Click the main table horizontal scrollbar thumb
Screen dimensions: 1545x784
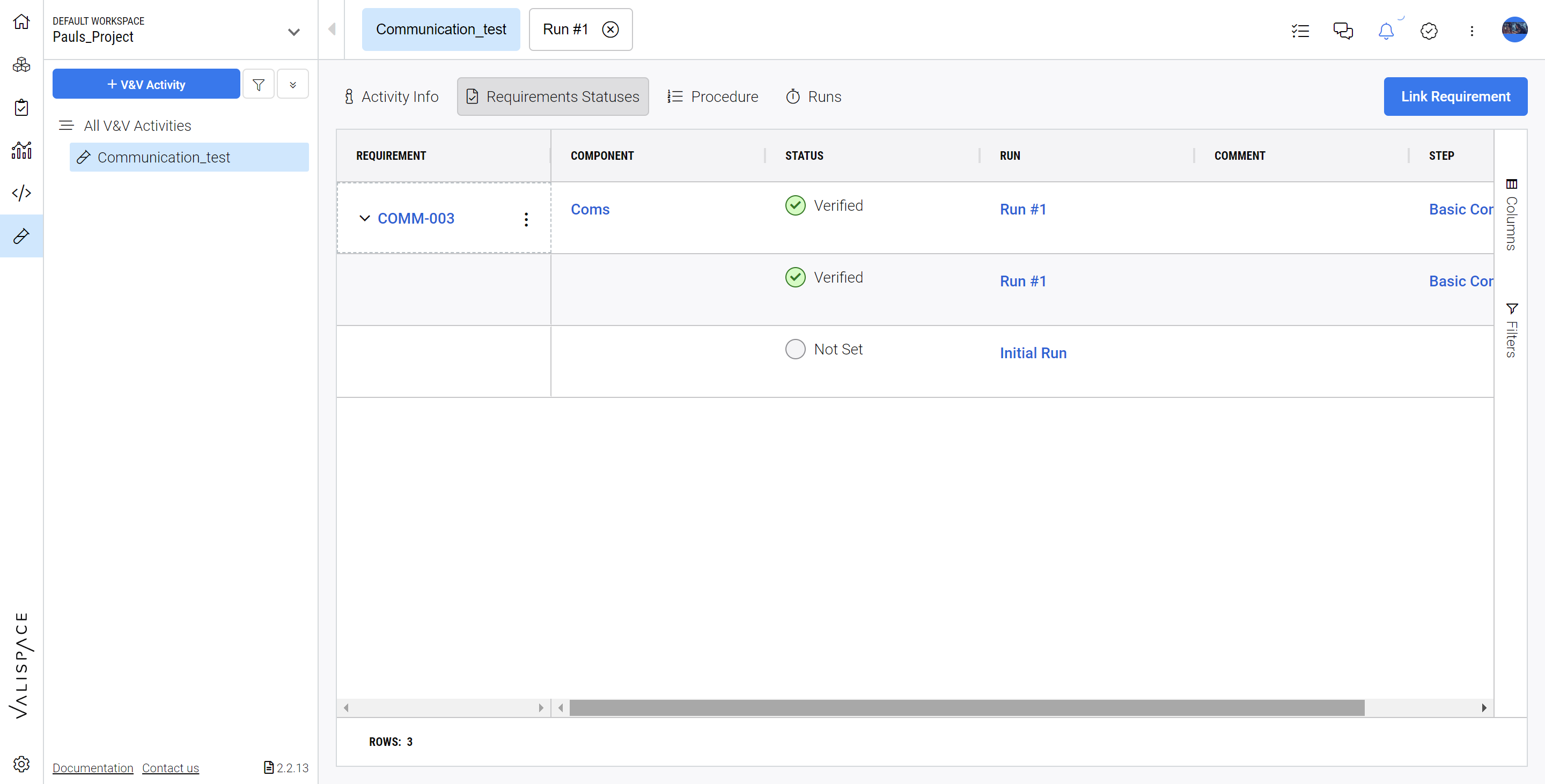(x=967, y=708)
